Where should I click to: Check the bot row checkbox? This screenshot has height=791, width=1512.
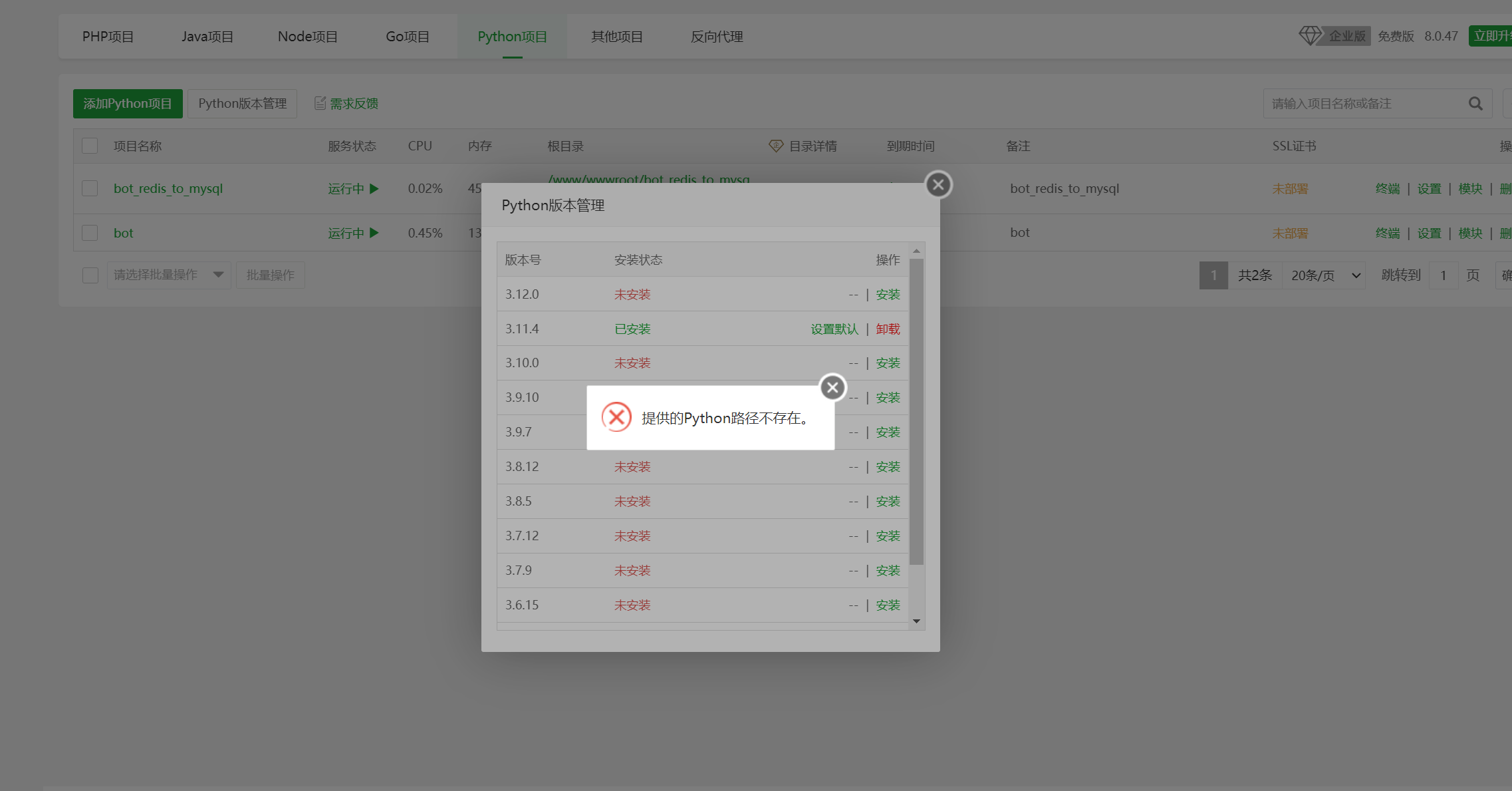coord(90,233)
